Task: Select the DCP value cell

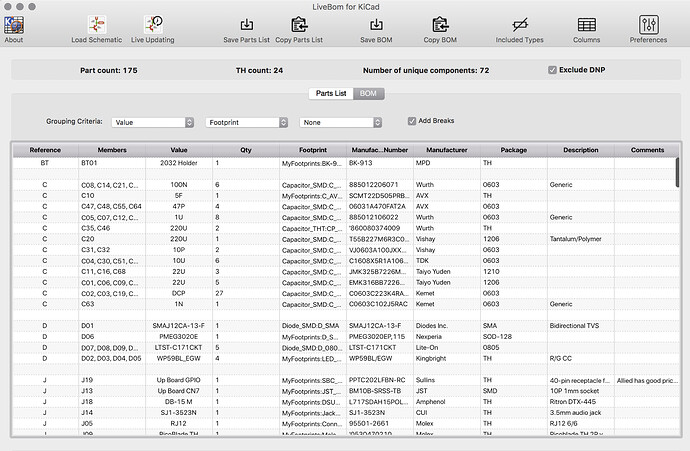Action: point(179,293)
